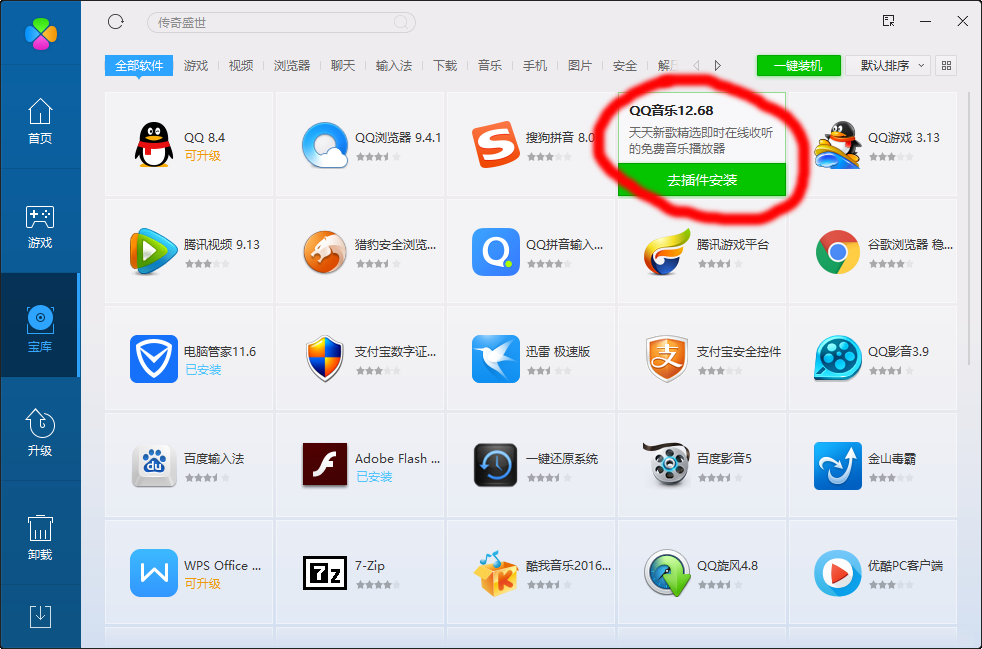The height and width of the screenshot is (649, 982).
Task: Switch to the 输入法 category tab
Action: [x=394, y=66]
